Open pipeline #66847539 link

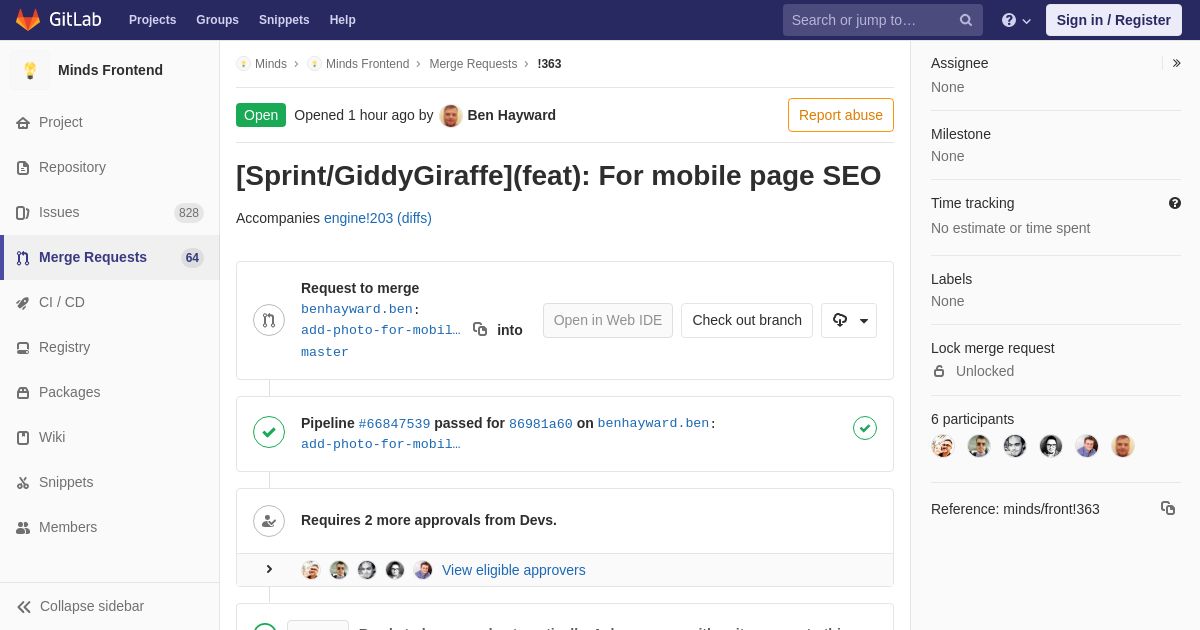[x=394, y=424]
